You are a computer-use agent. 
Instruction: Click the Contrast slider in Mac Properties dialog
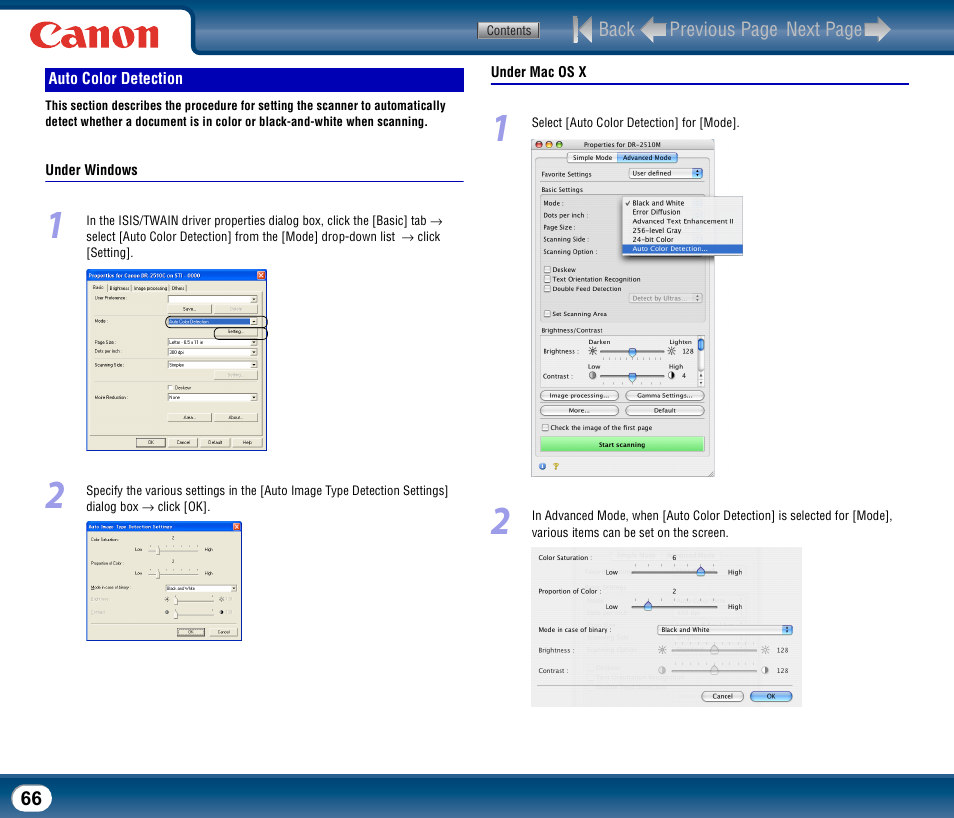coord(632,376)
